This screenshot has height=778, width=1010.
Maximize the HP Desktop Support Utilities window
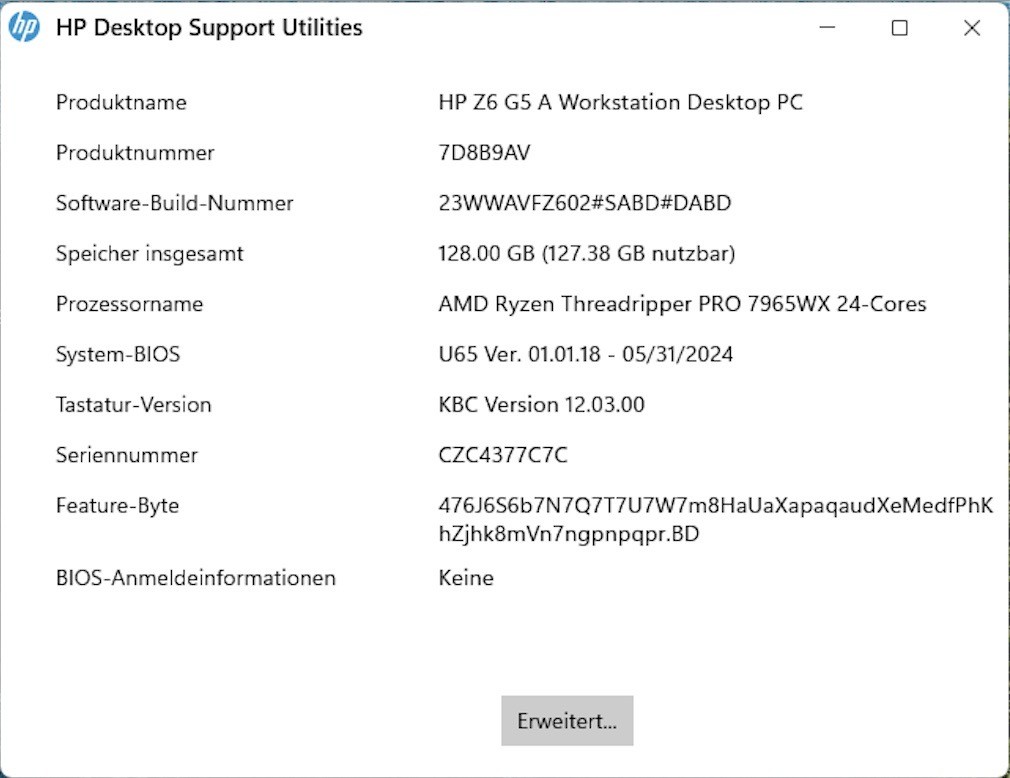900,28
